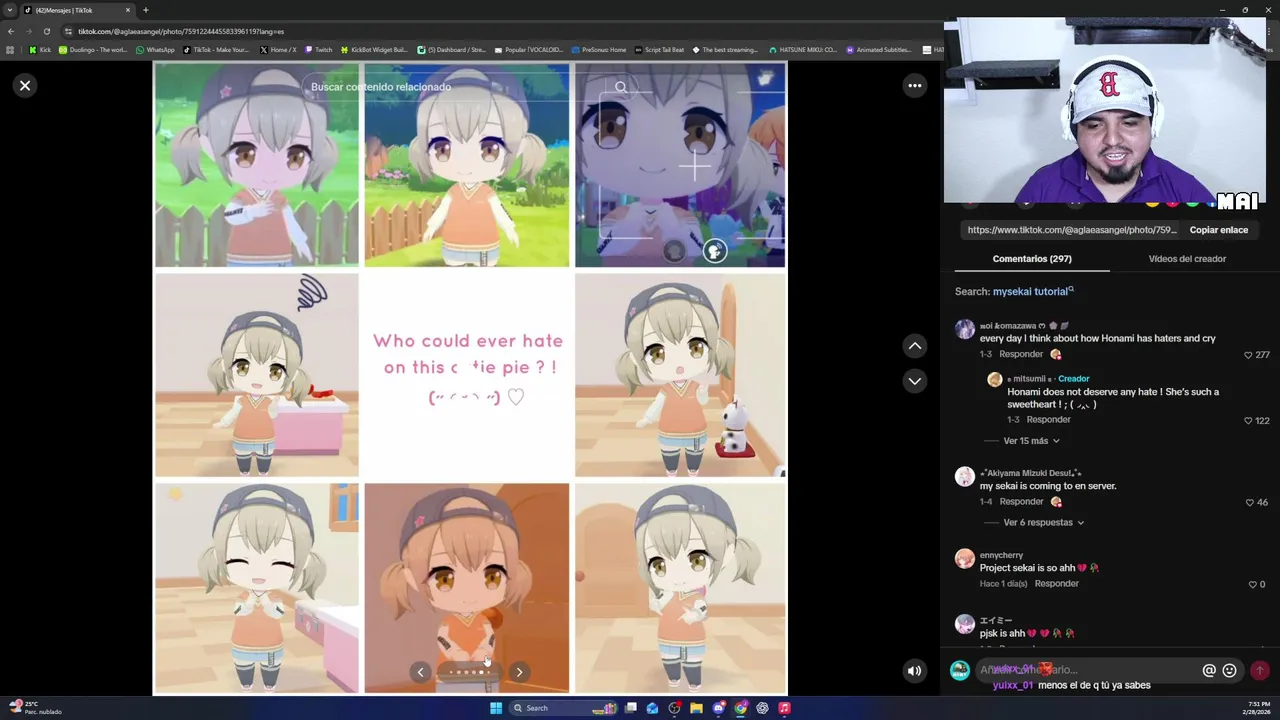Click the search magnifier in related content bar
Image resolution: width=1280 pixels, height=720 pixels.
[x=621, y=87]
